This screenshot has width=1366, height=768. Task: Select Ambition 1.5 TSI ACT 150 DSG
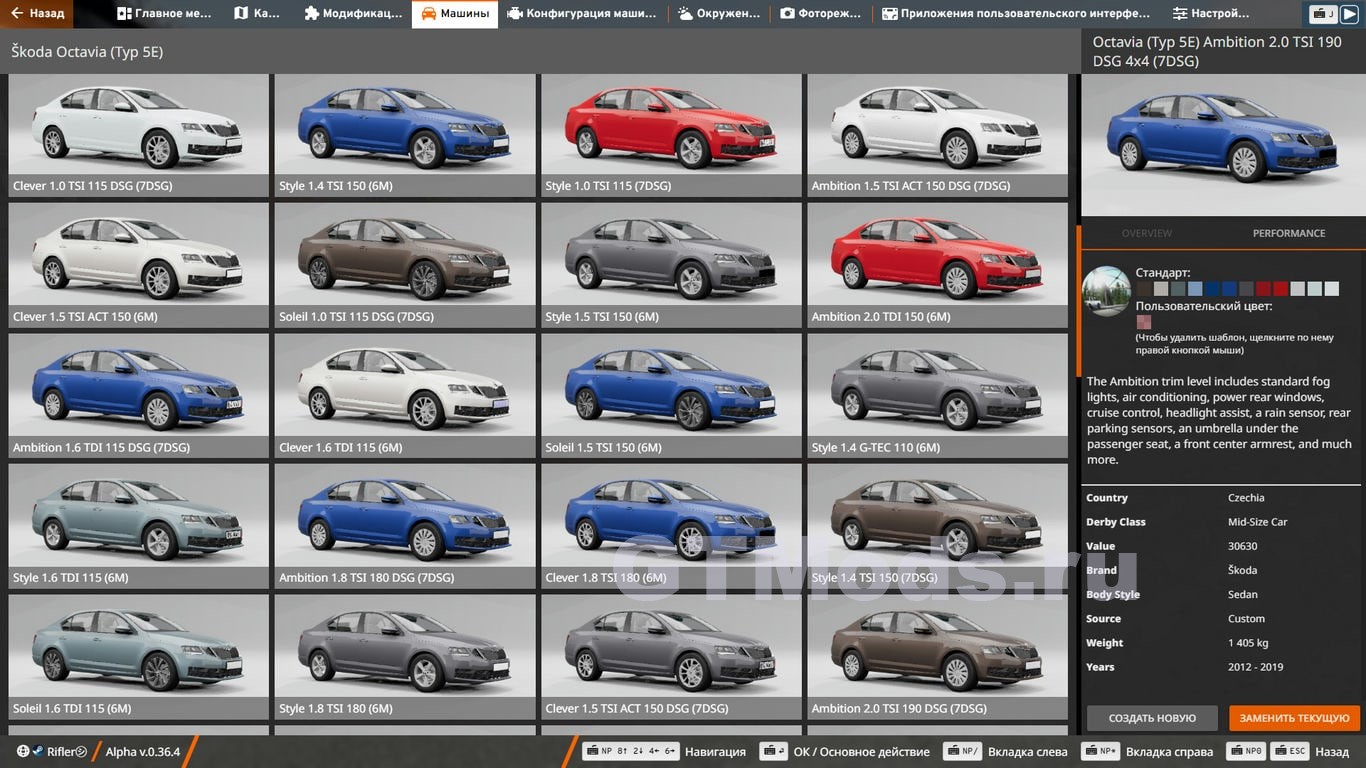[938, 135]
